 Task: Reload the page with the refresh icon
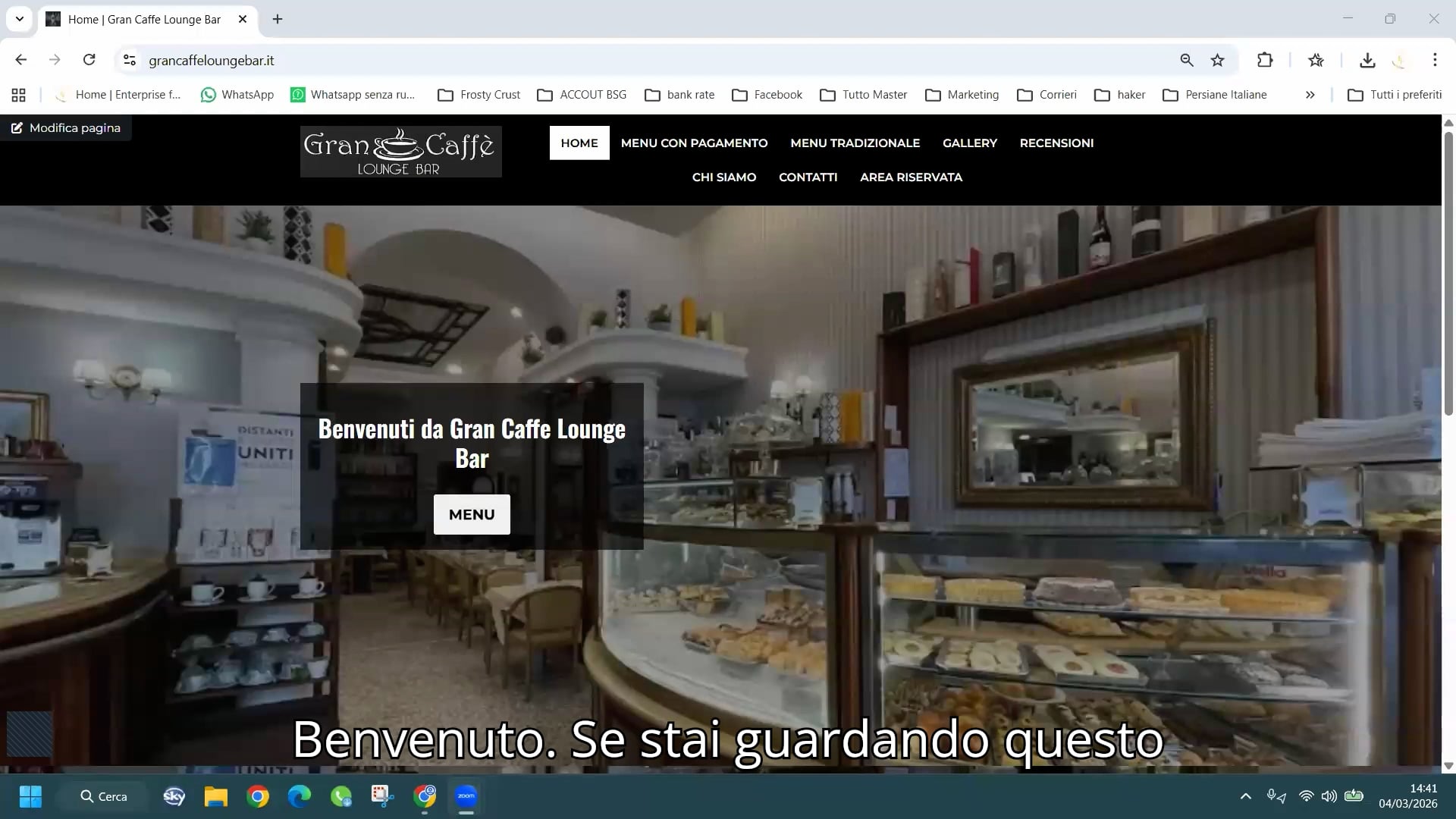pyautogui.click(x=89, y=60)
